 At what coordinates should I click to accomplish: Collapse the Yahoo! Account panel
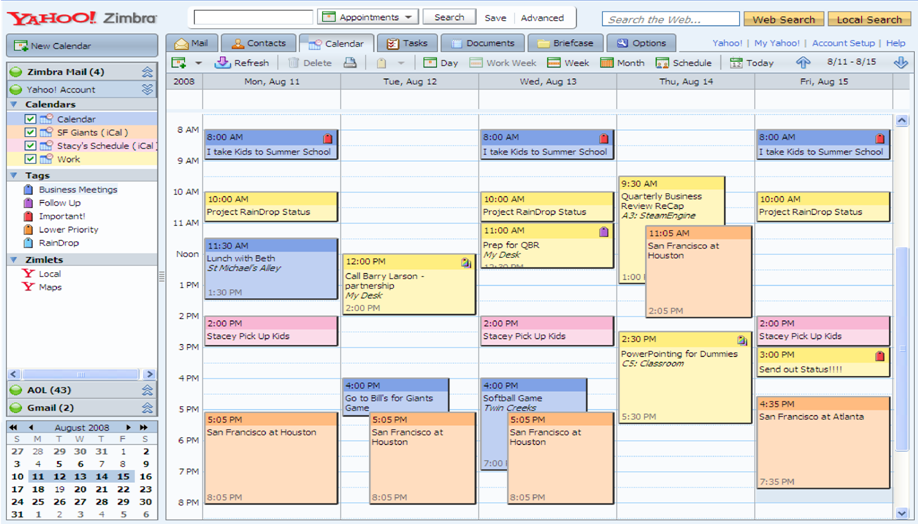147,89
